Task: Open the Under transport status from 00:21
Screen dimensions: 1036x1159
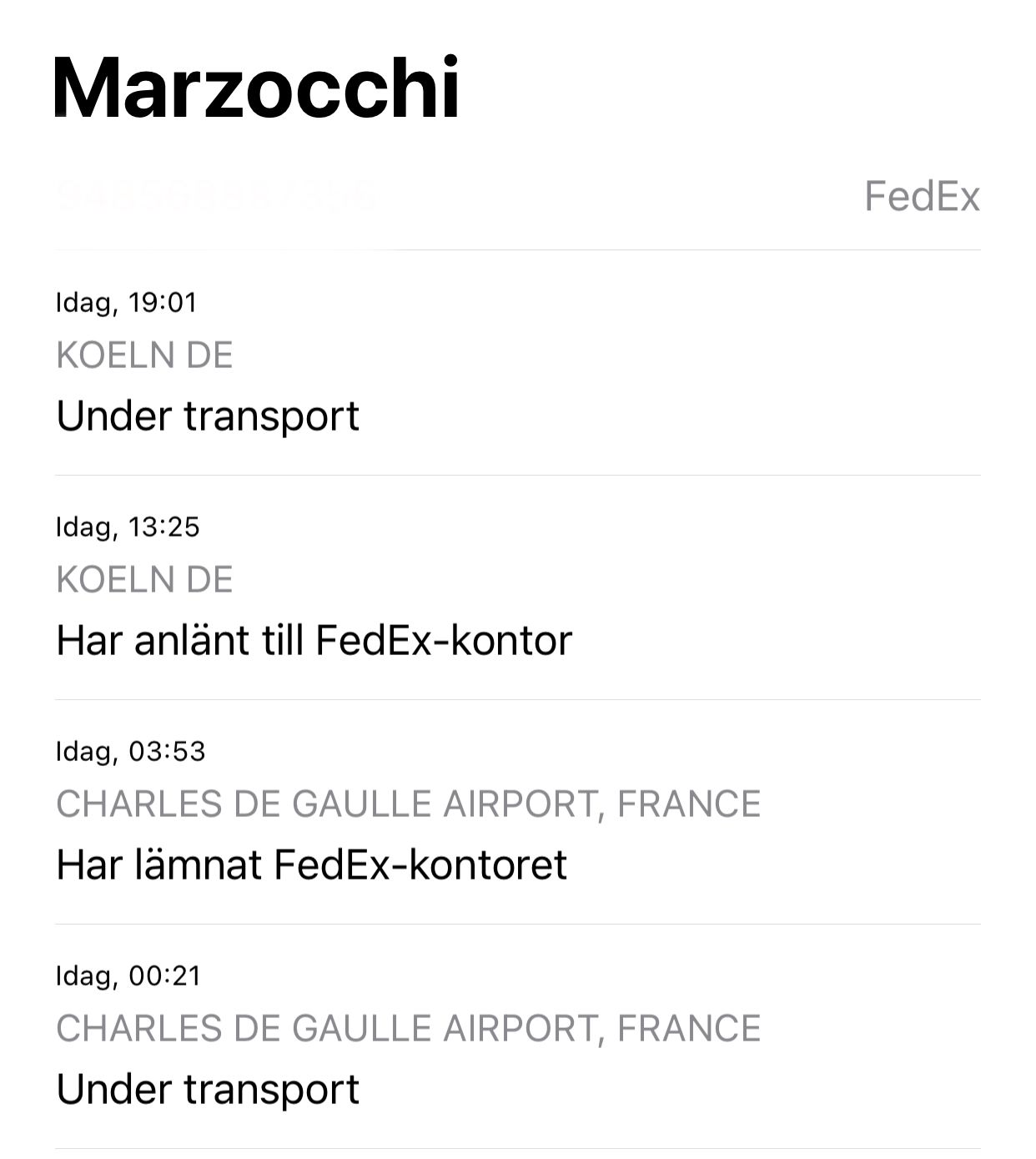Action: pyautogui.click(x=208, y=1089)
